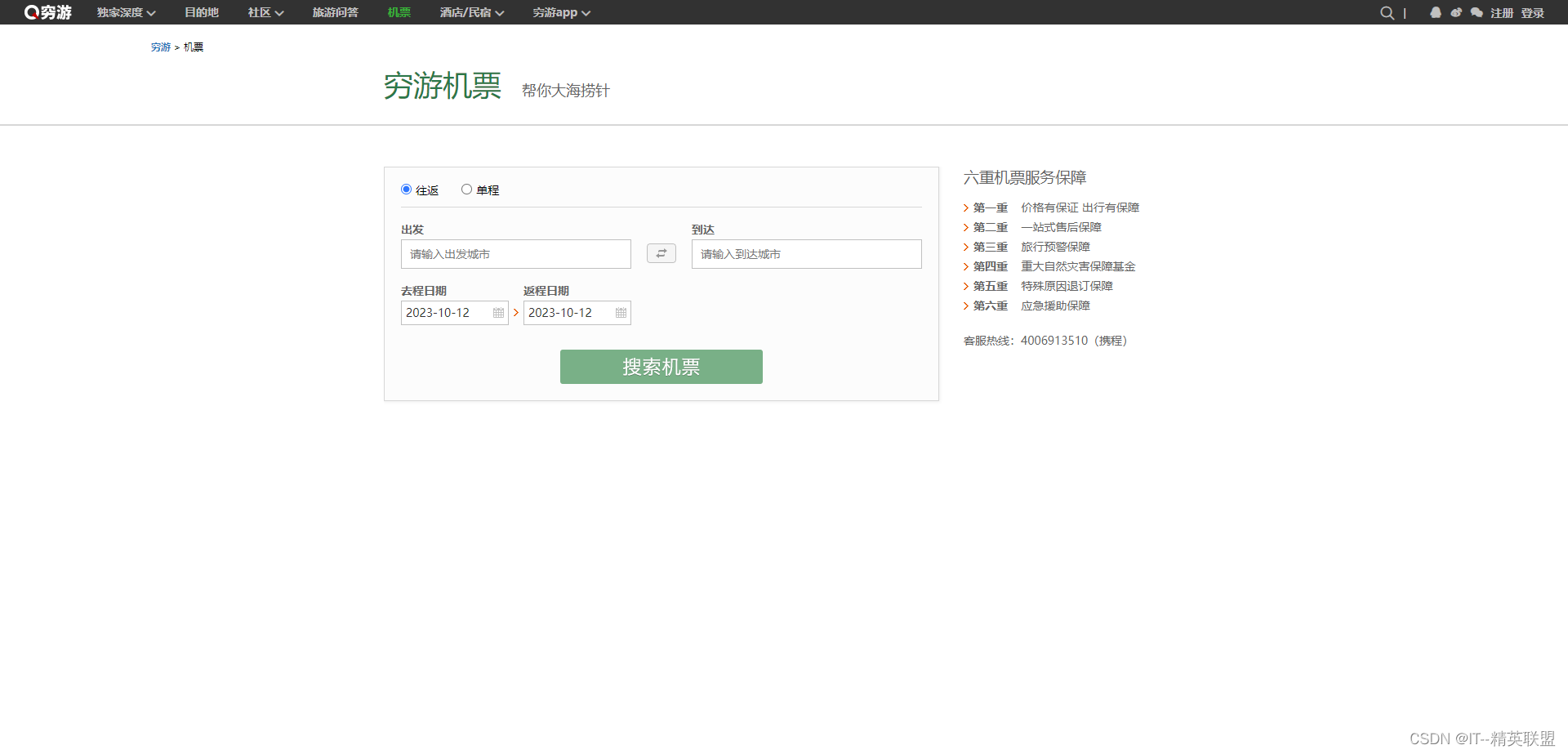Click the WeChat login icon
This screenshot has width=1568, height=754.
(x=1477, y=12)
